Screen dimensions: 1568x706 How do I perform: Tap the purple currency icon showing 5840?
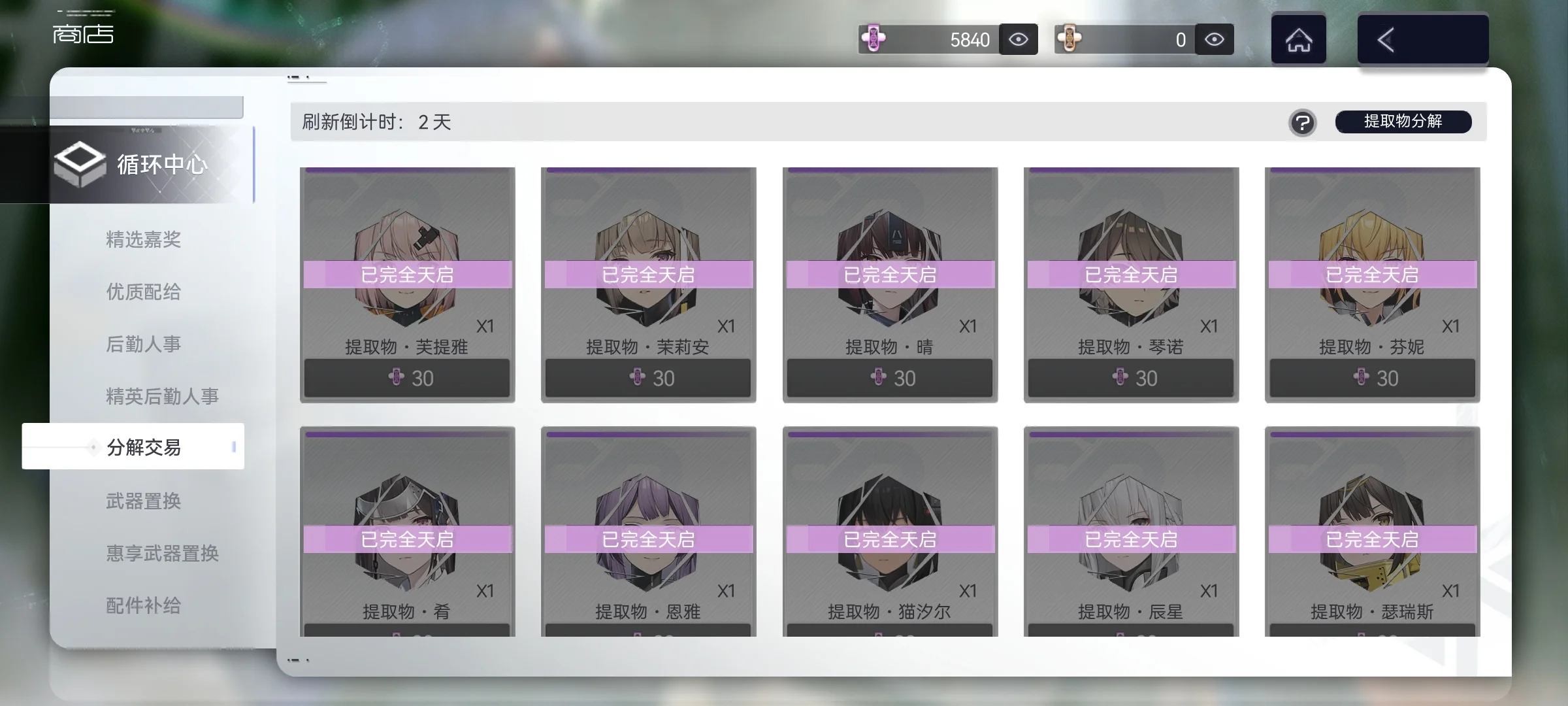[x=873, y=39]
